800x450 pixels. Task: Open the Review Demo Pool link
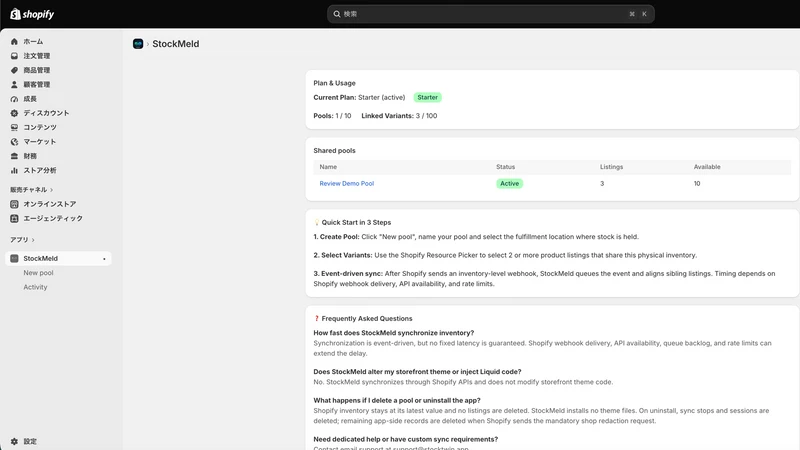click(346, 183)
